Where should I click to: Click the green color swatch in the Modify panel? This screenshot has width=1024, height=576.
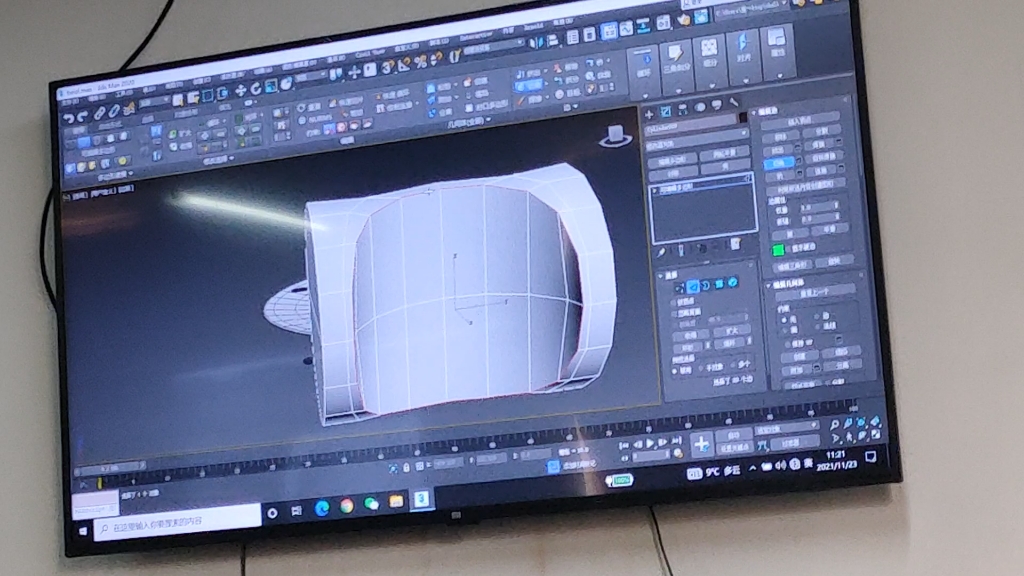click(x=778, y=250)
